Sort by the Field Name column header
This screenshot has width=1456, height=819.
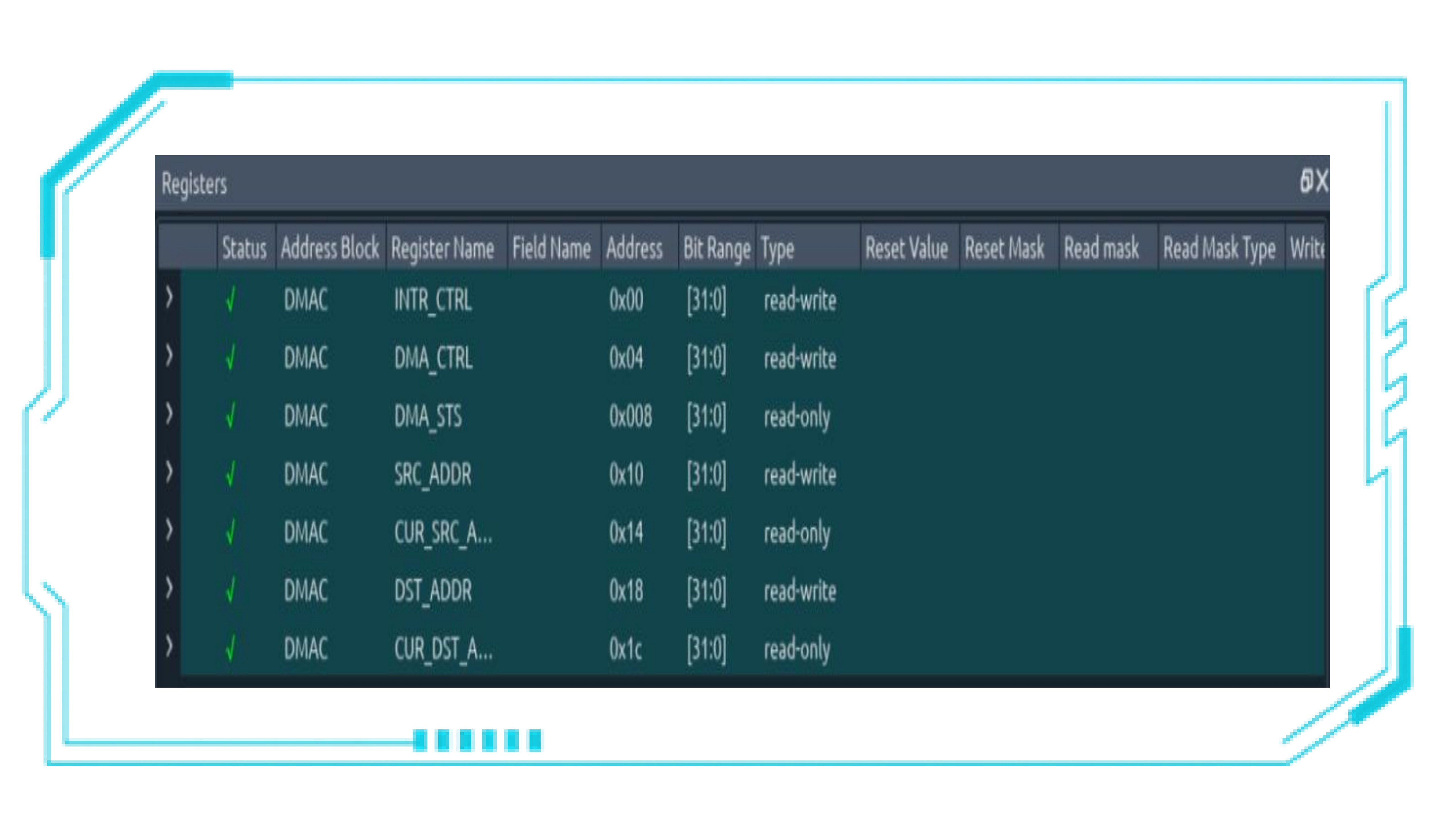[554, 248]
